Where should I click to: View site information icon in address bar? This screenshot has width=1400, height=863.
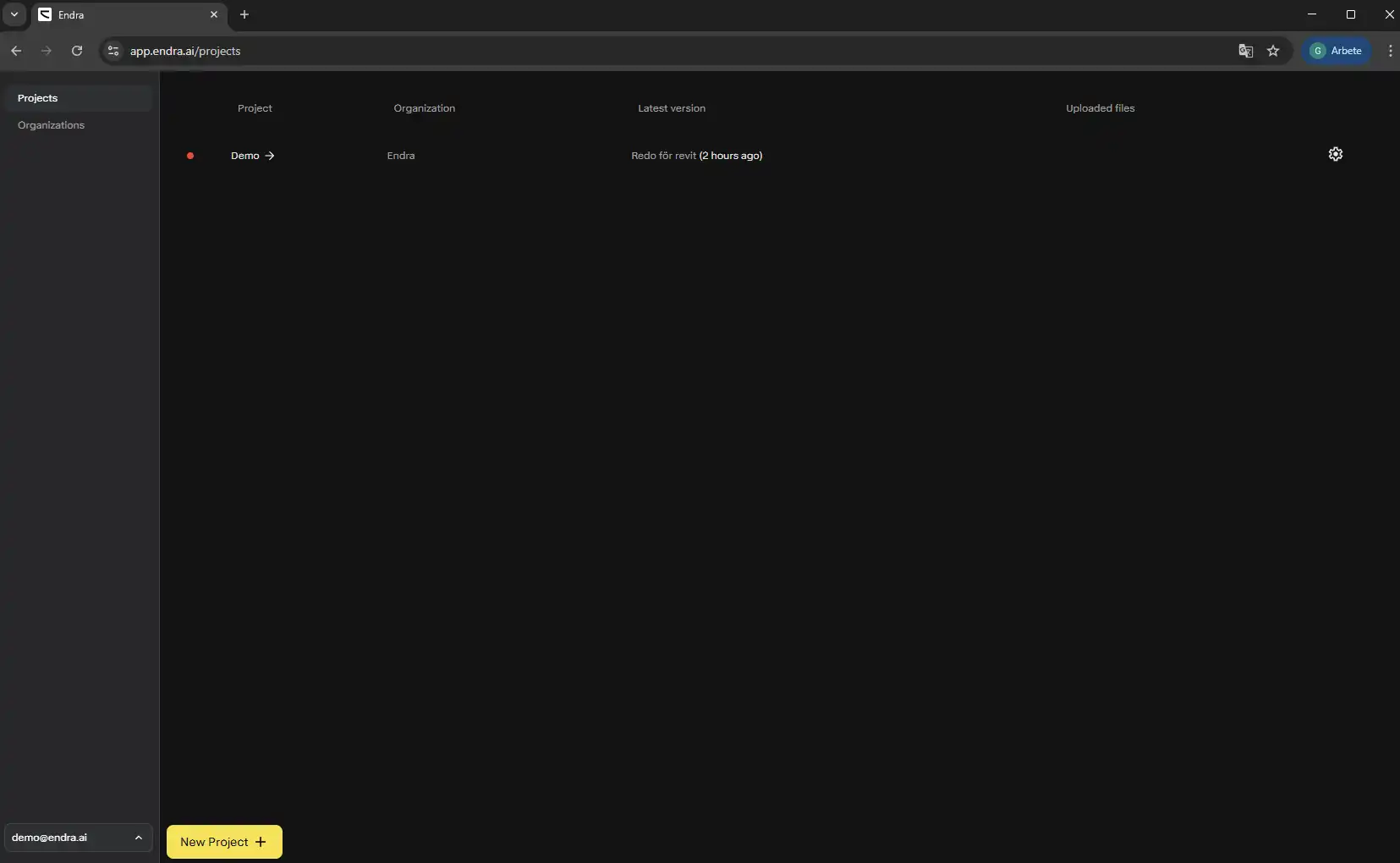point(113,51)
